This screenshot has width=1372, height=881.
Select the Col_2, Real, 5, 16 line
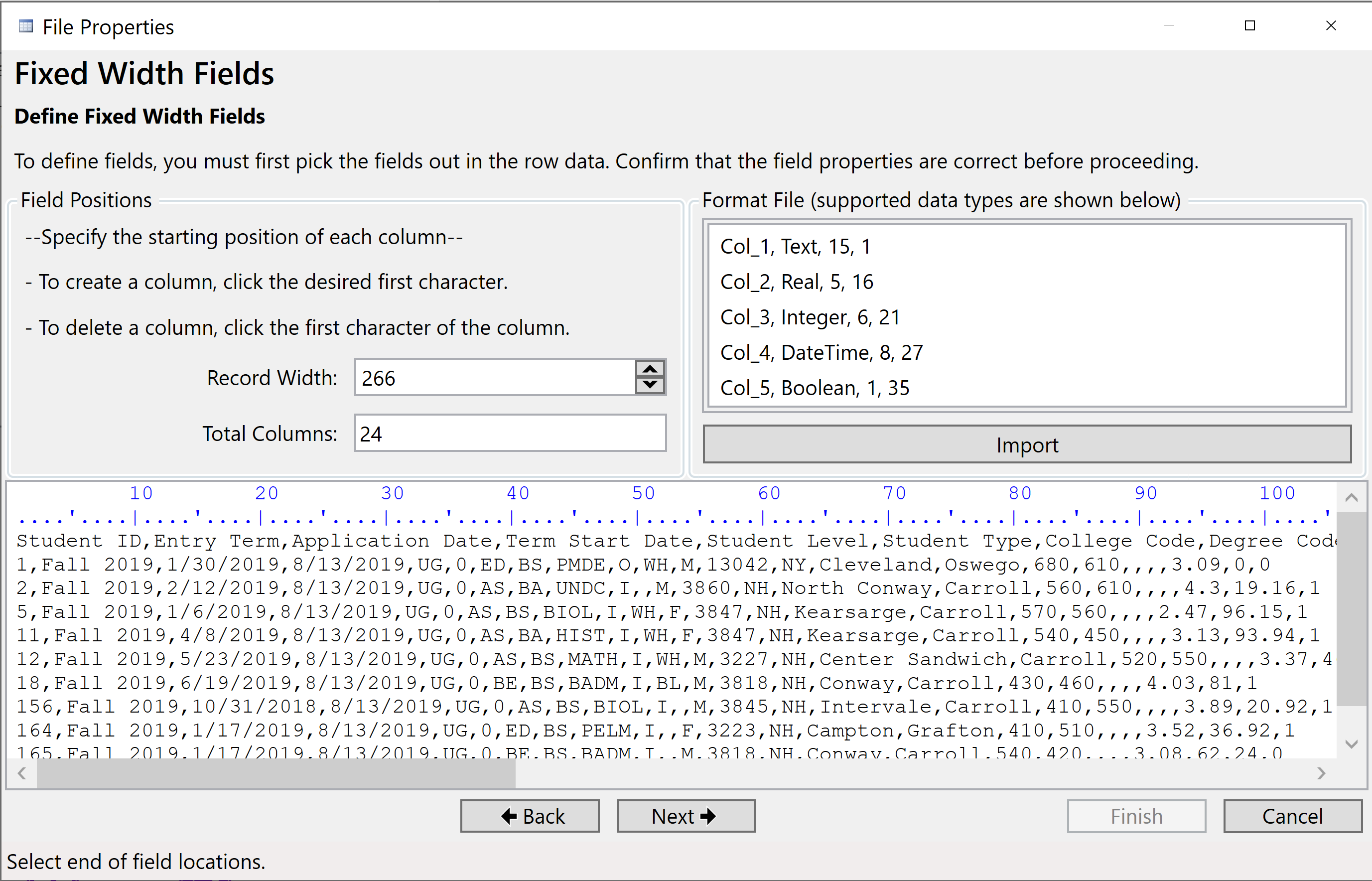pyautogui.click(x=797, y=282)
